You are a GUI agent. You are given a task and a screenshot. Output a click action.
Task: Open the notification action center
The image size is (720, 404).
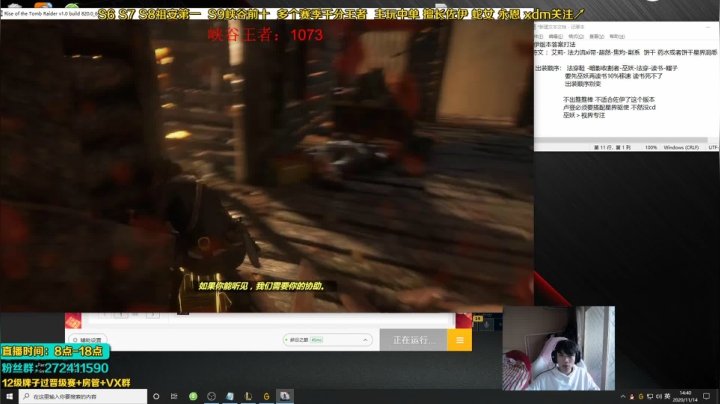(x=706, y=396)
